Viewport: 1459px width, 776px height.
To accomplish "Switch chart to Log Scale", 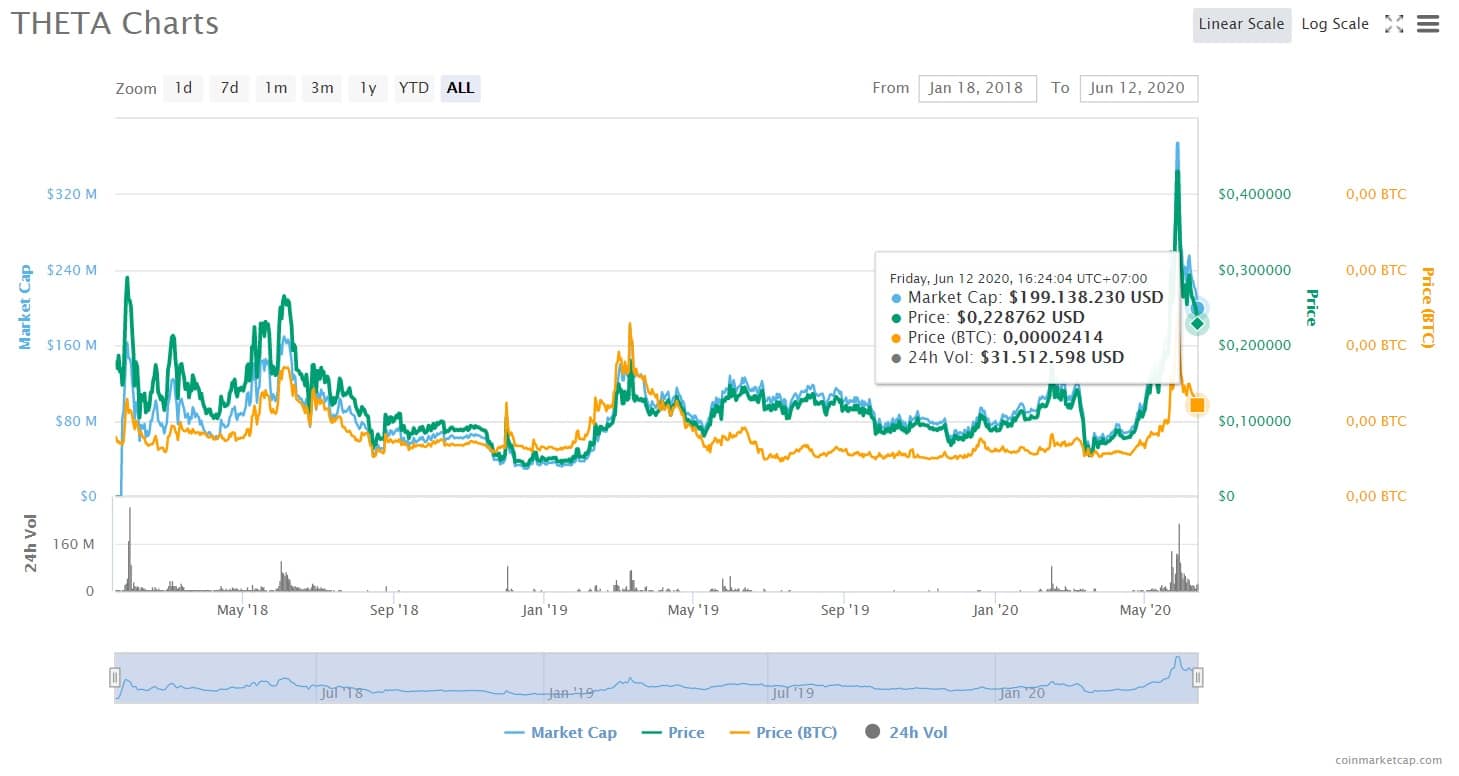I will (x=1335, y=24).
